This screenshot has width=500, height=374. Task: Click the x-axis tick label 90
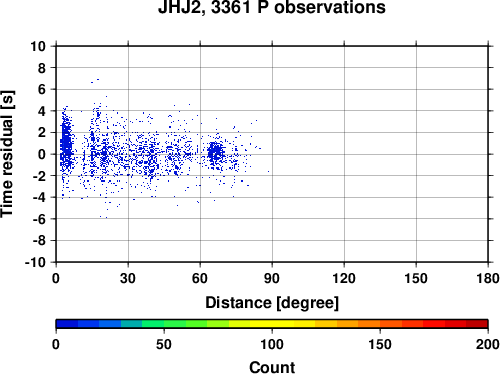click(x=272, y=278)
